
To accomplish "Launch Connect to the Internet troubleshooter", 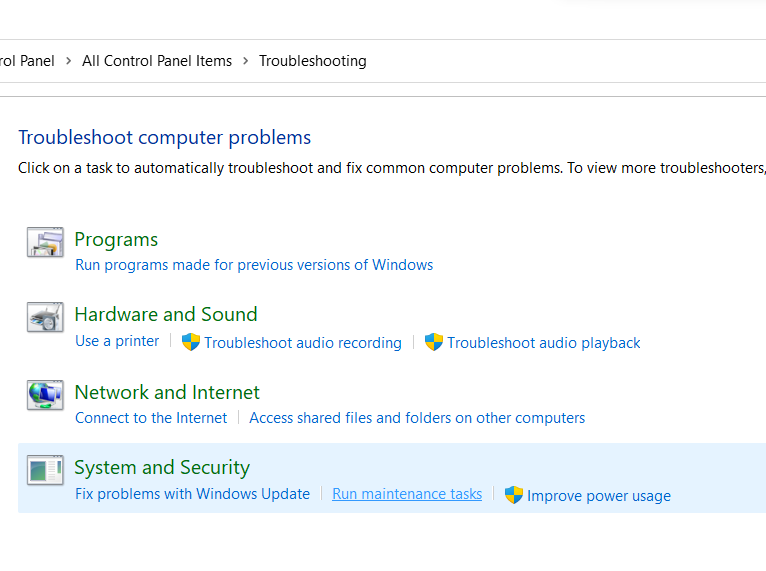I will 151,418.
